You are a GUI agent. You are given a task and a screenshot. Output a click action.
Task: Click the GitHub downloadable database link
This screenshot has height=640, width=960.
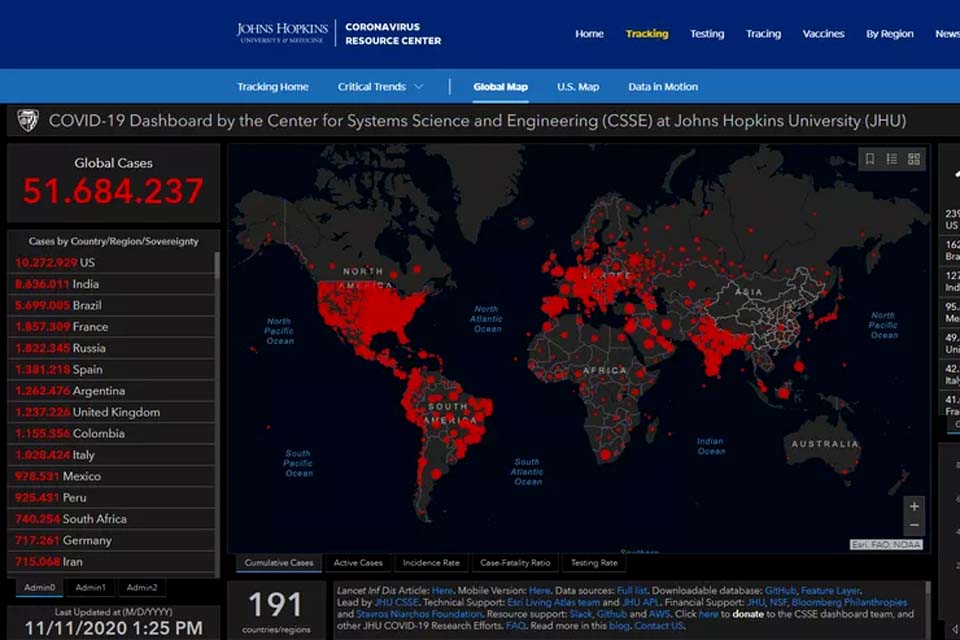(779, 591)
